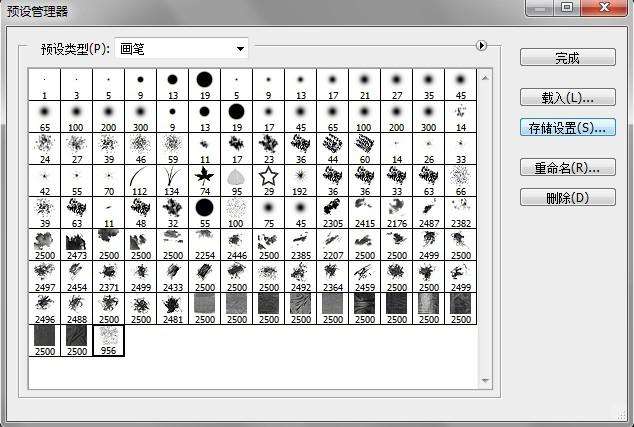Select the 2473 ink brush thumbnail

[76, 244]
